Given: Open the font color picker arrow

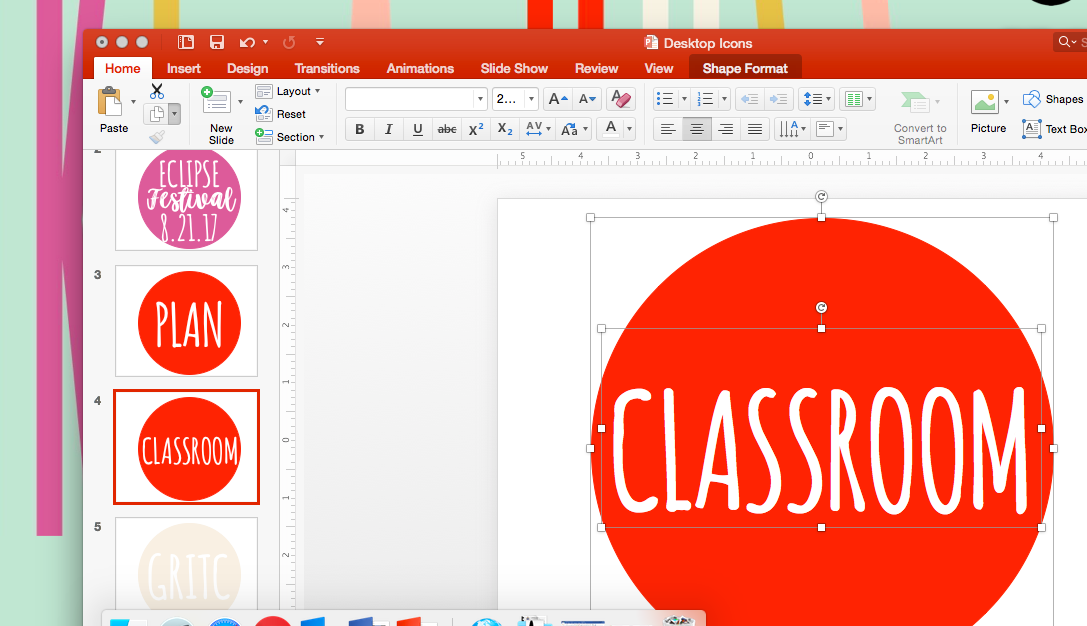Looking at the screenshot, I should pos(629,129).
